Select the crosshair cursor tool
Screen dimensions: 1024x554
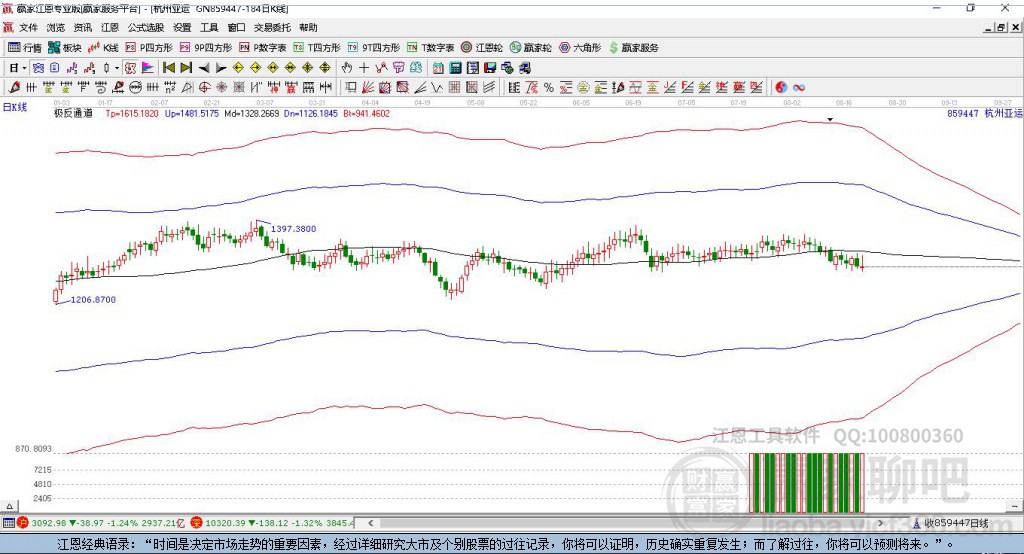(x=364, y=68)
